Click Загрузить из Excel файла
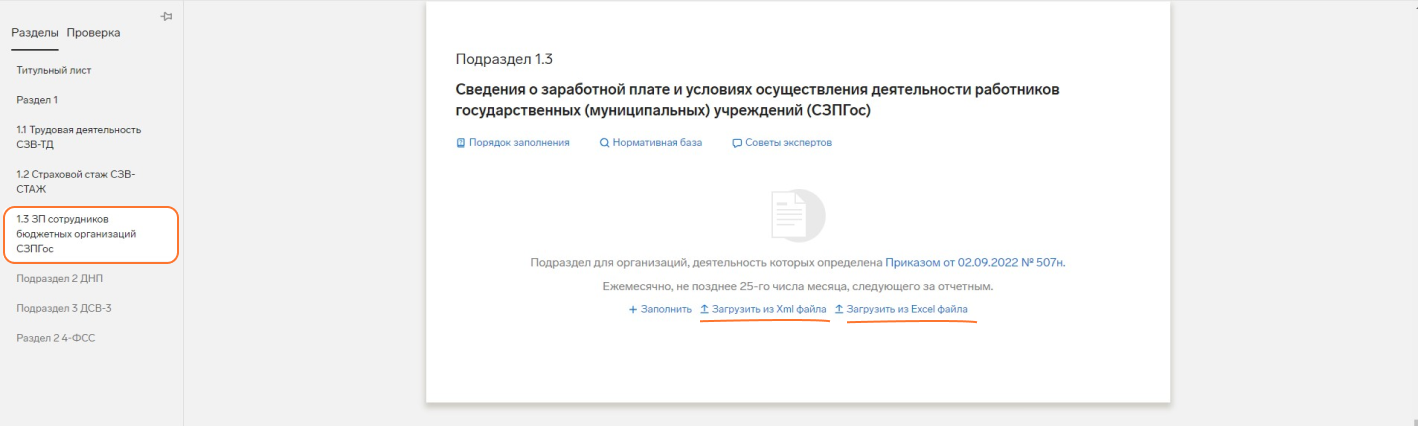This screenshot has width=1418, height=426. point(907,310)
